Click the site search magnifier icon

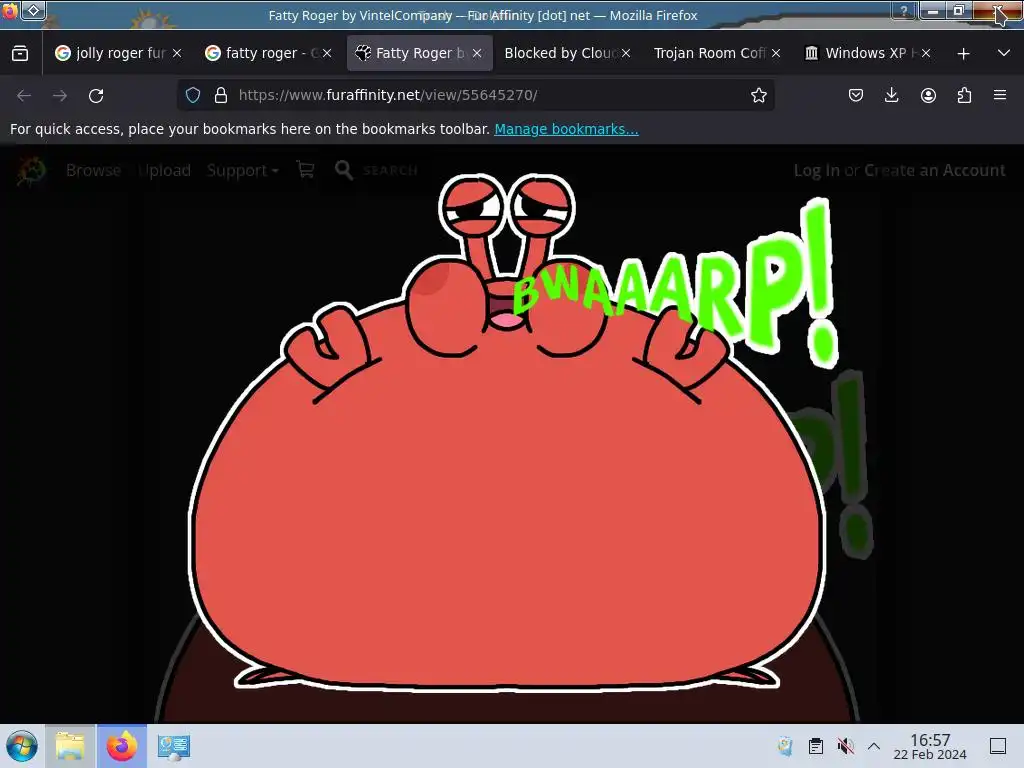[344, 170]
